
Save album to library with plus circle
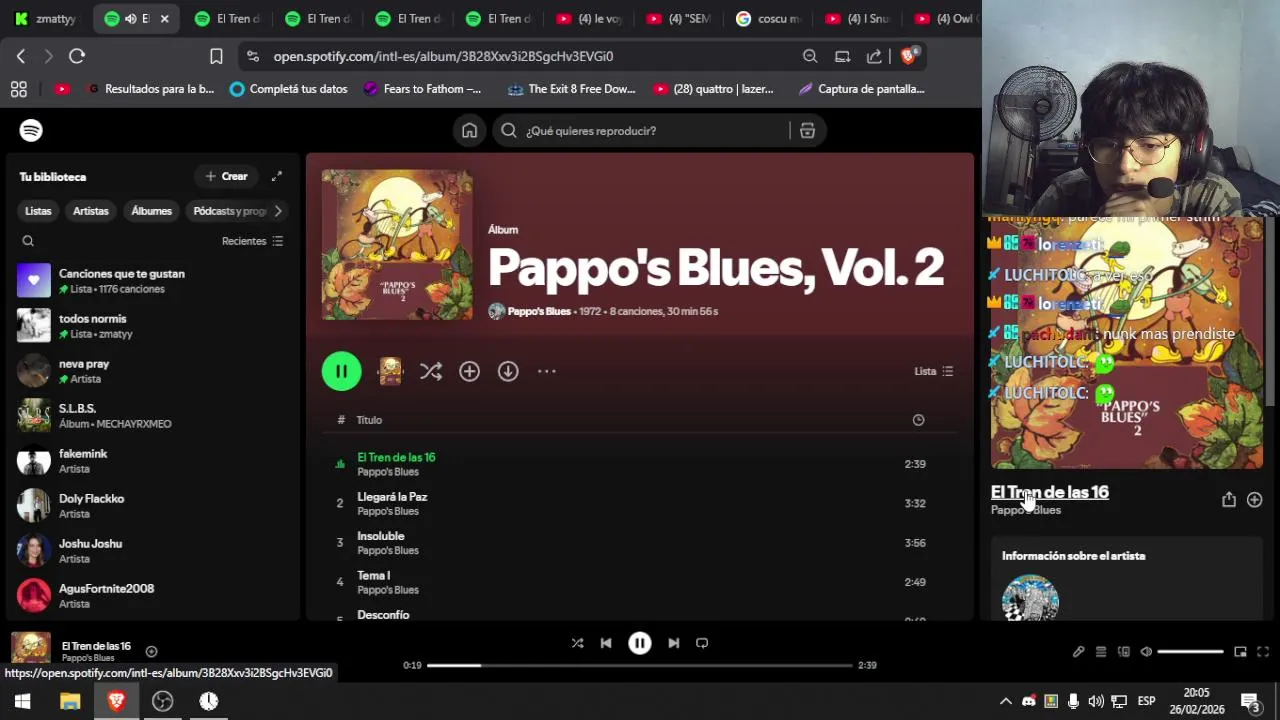click(x=469, y=371)
